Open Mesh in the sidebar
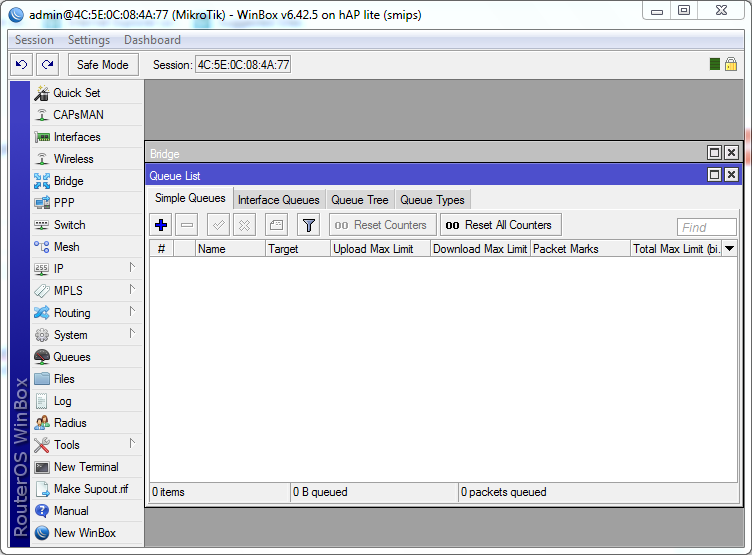 click(87, 247)
